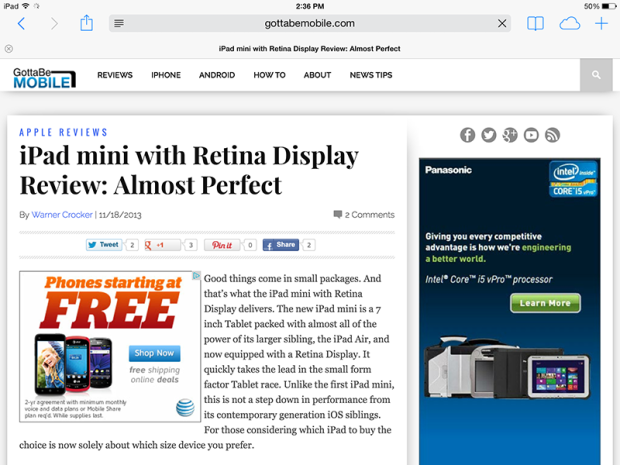Select the iPad mini Review tab title

(x=310, y=49)
